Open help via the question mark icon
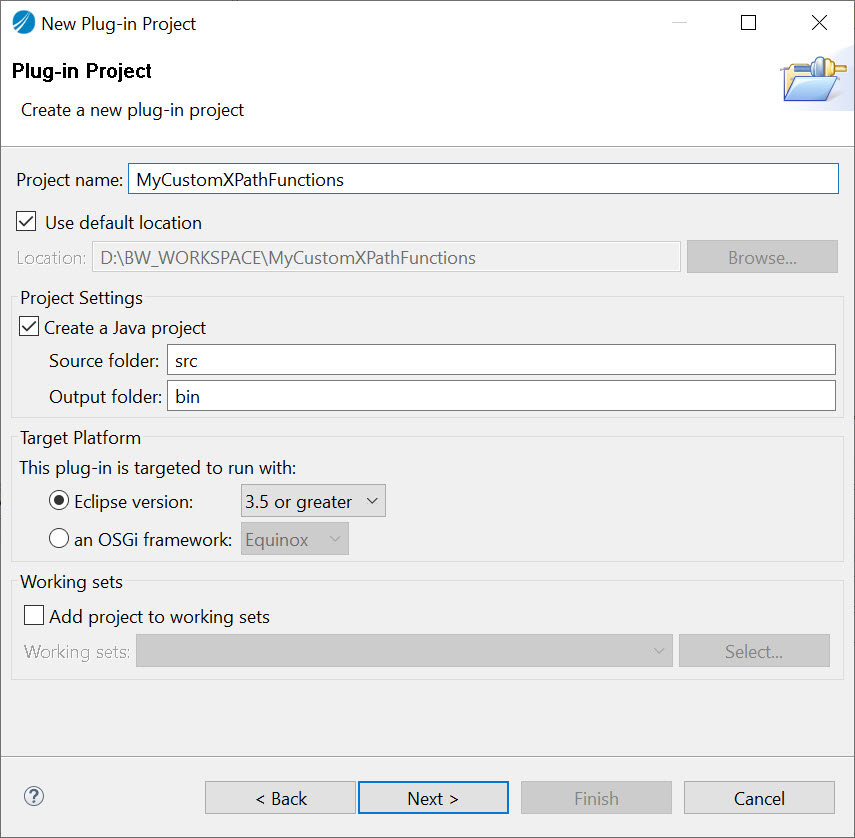 click(33, 796)
